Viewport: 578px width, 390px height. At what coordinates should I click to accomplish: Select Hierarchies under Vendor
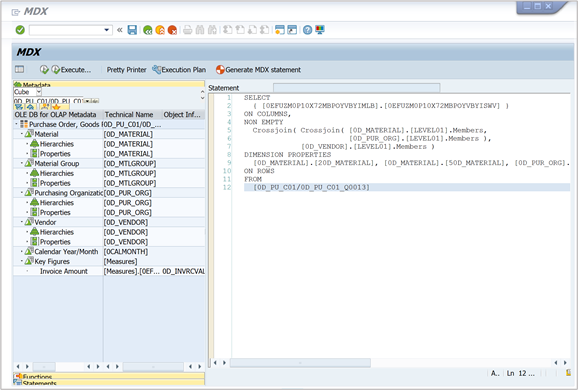[56, 232]
